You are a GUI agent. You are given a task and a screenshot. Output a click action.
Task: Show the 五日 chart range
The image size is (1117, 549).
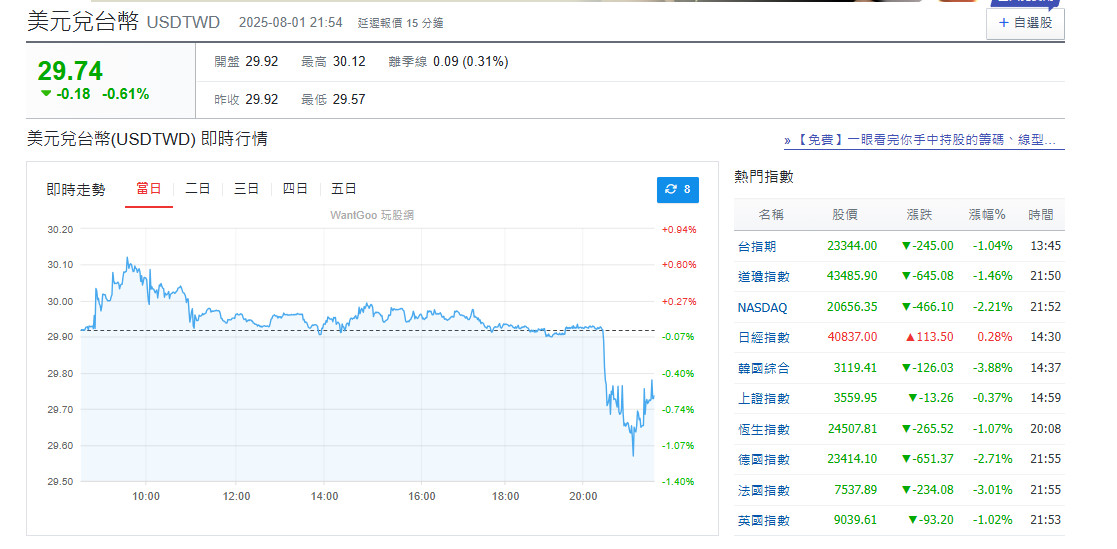tap(344, 188)
